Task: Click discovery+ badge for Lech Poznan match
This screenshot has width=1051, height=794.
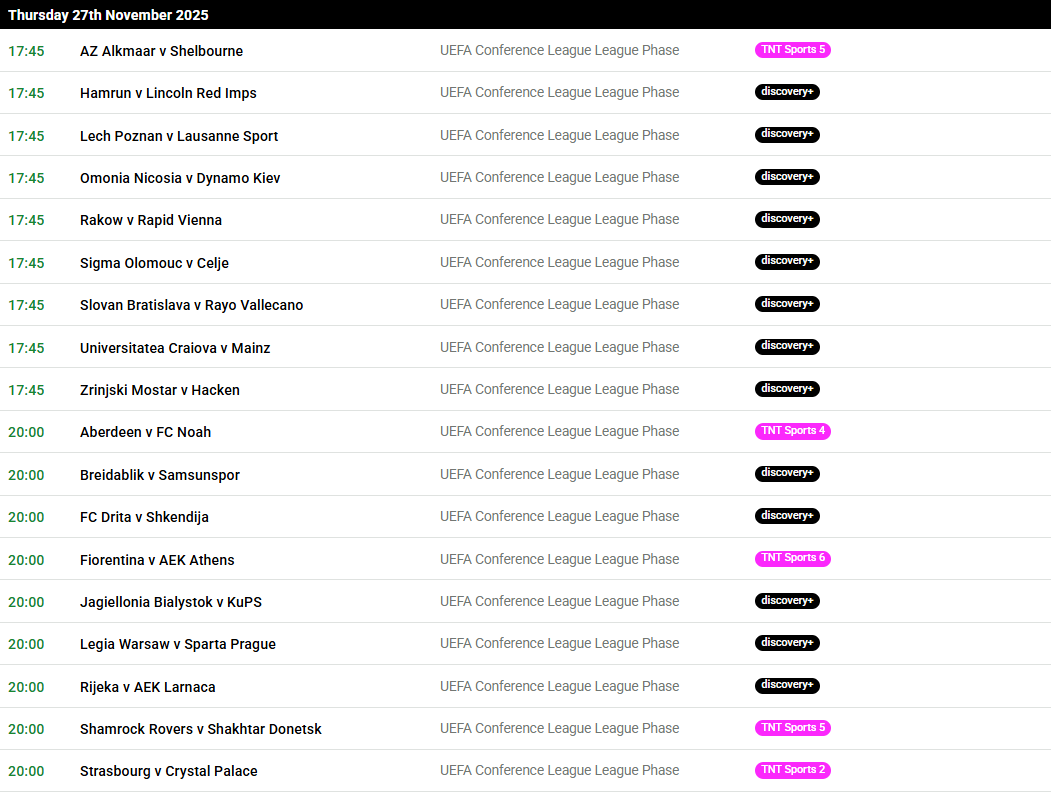Action: [x=787, y=134]
